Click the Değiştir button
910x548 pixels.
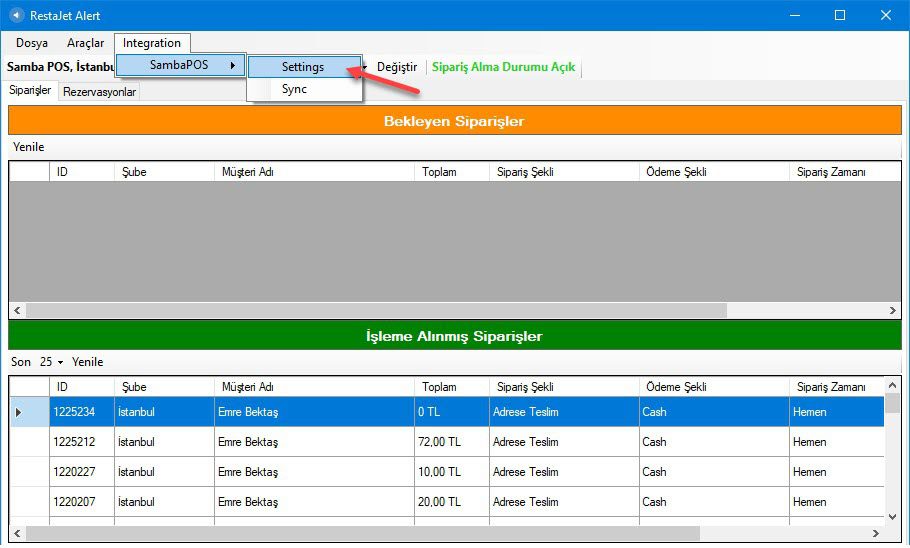[396, 67]
